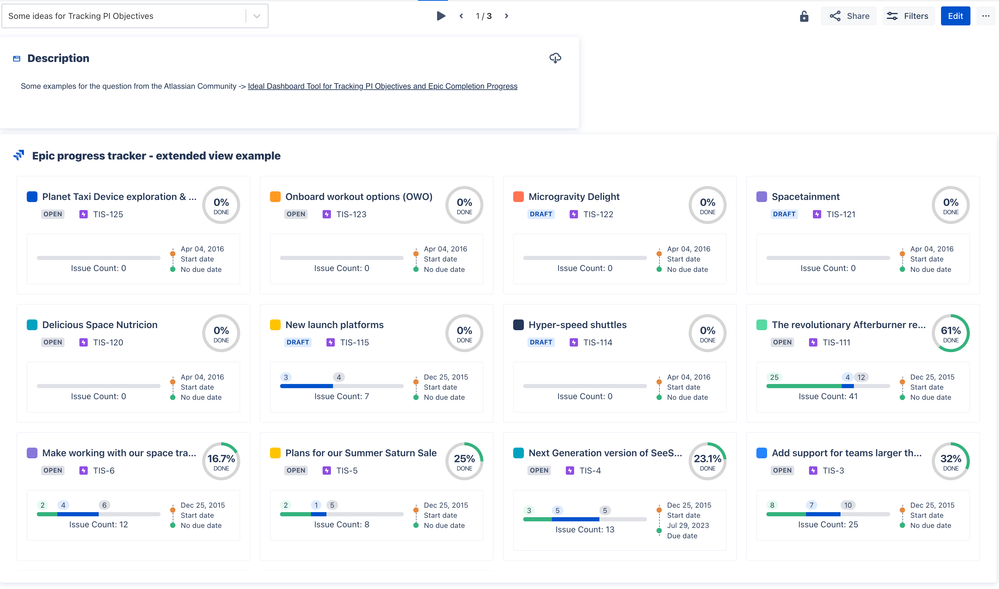Open epic Next Generation version of SeeSpaceEZ
999x589 pixels.
605,453
